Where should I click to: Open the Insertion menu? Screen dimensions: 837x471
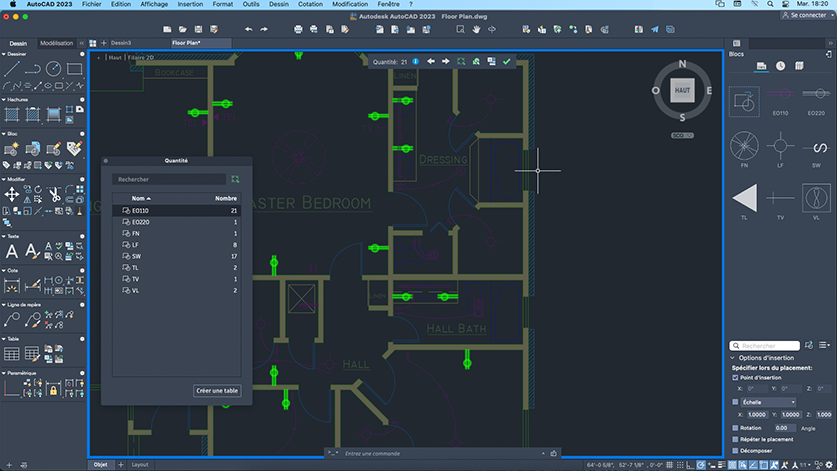pos(190,4)
